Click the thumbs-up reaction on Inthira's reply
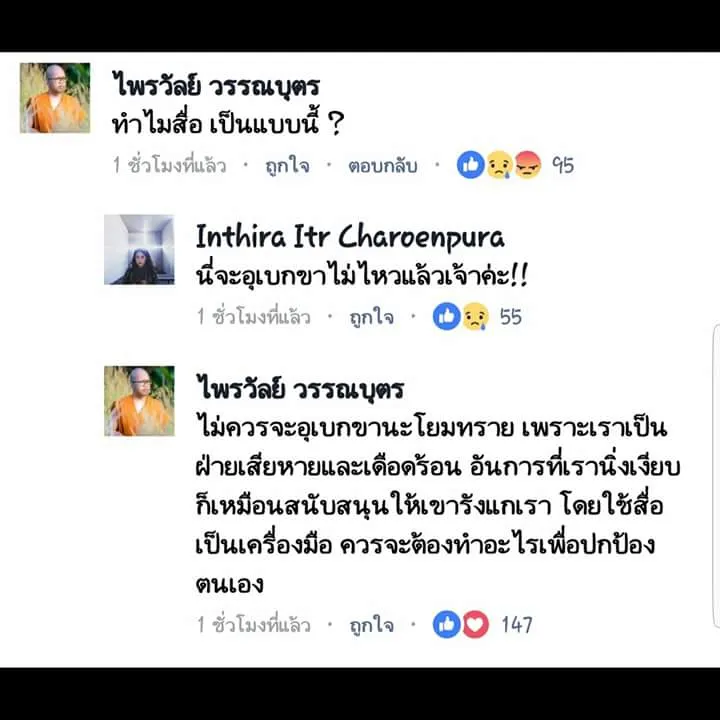 [x=446, y=316]
